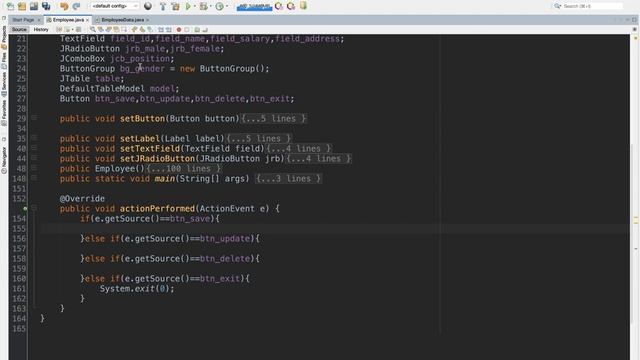
Task: Expand the folded setLabel method
Action: (34, 138)
